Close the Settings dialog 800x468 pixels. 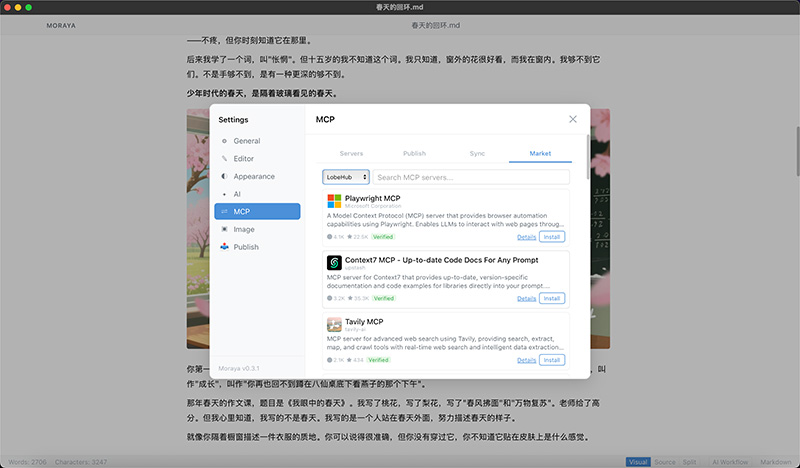tap(573, 119)
